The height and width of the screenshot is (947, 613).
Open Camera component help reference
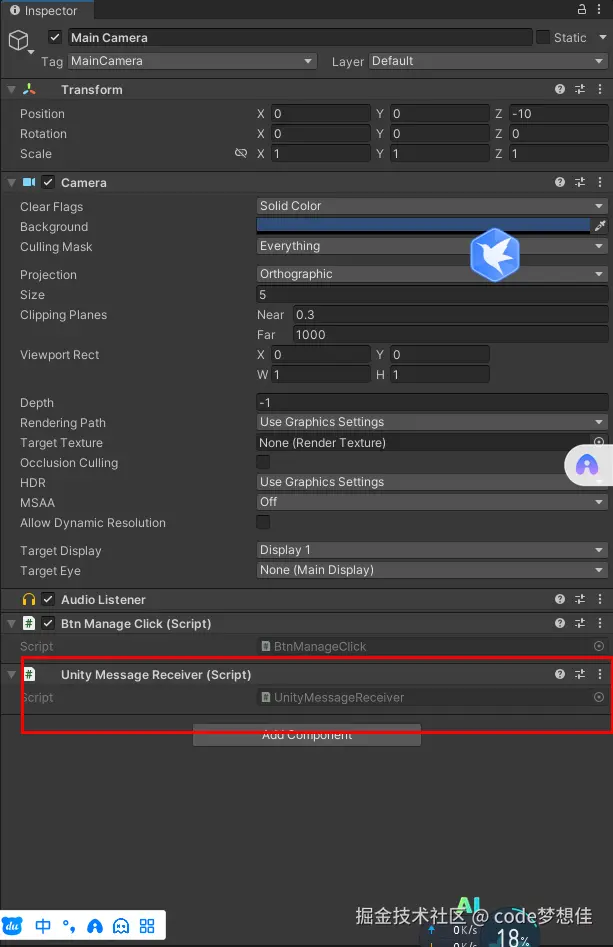(560, 182)
